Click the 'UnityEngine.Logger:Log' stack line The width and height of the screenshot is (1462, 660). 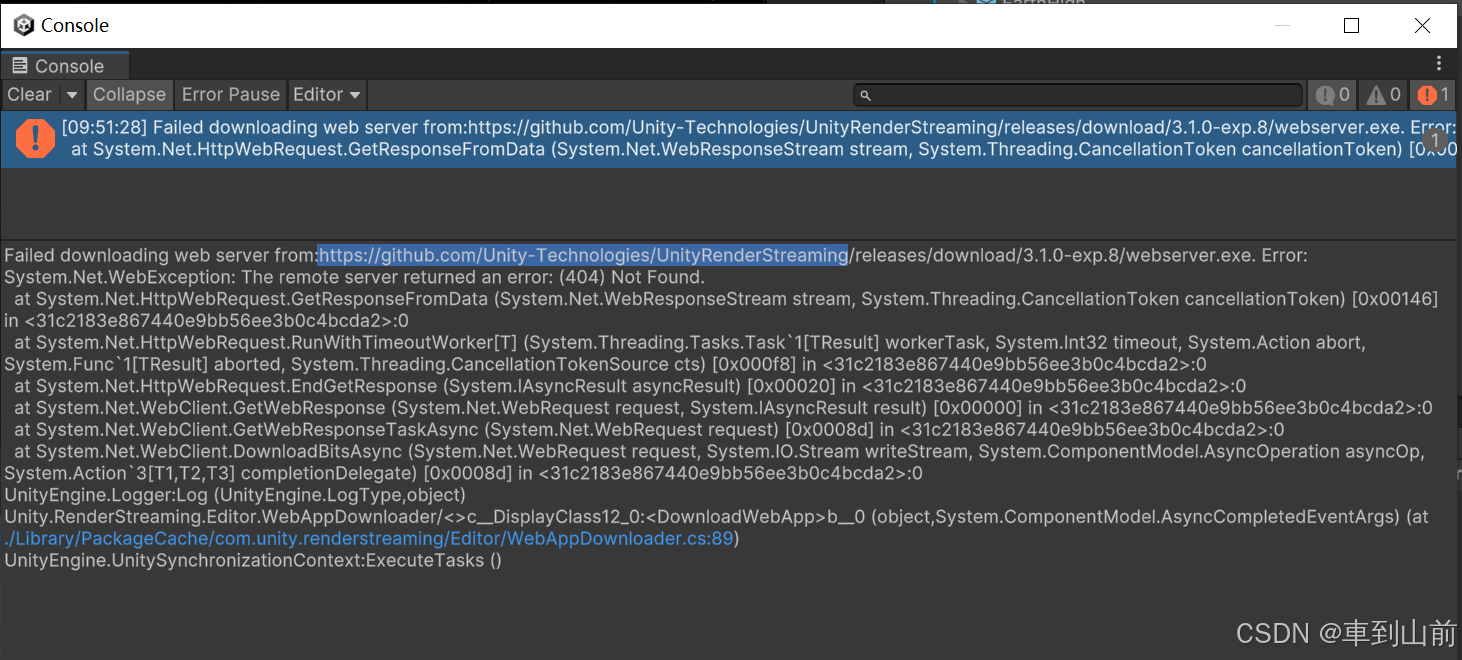coord(235,495)
